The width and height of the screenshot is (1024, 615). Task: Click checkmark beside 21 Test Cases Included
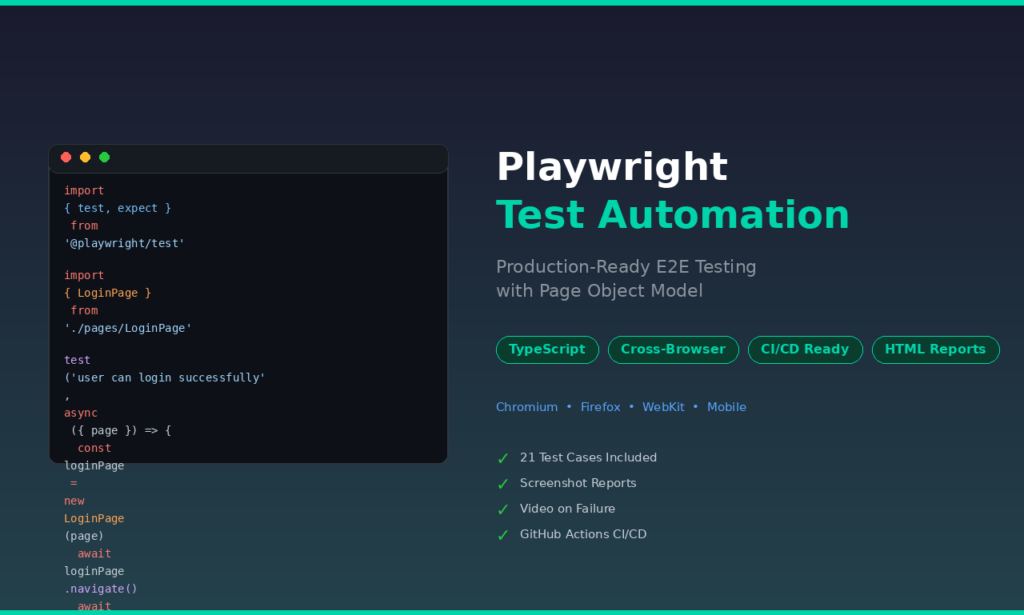point(503,459)
